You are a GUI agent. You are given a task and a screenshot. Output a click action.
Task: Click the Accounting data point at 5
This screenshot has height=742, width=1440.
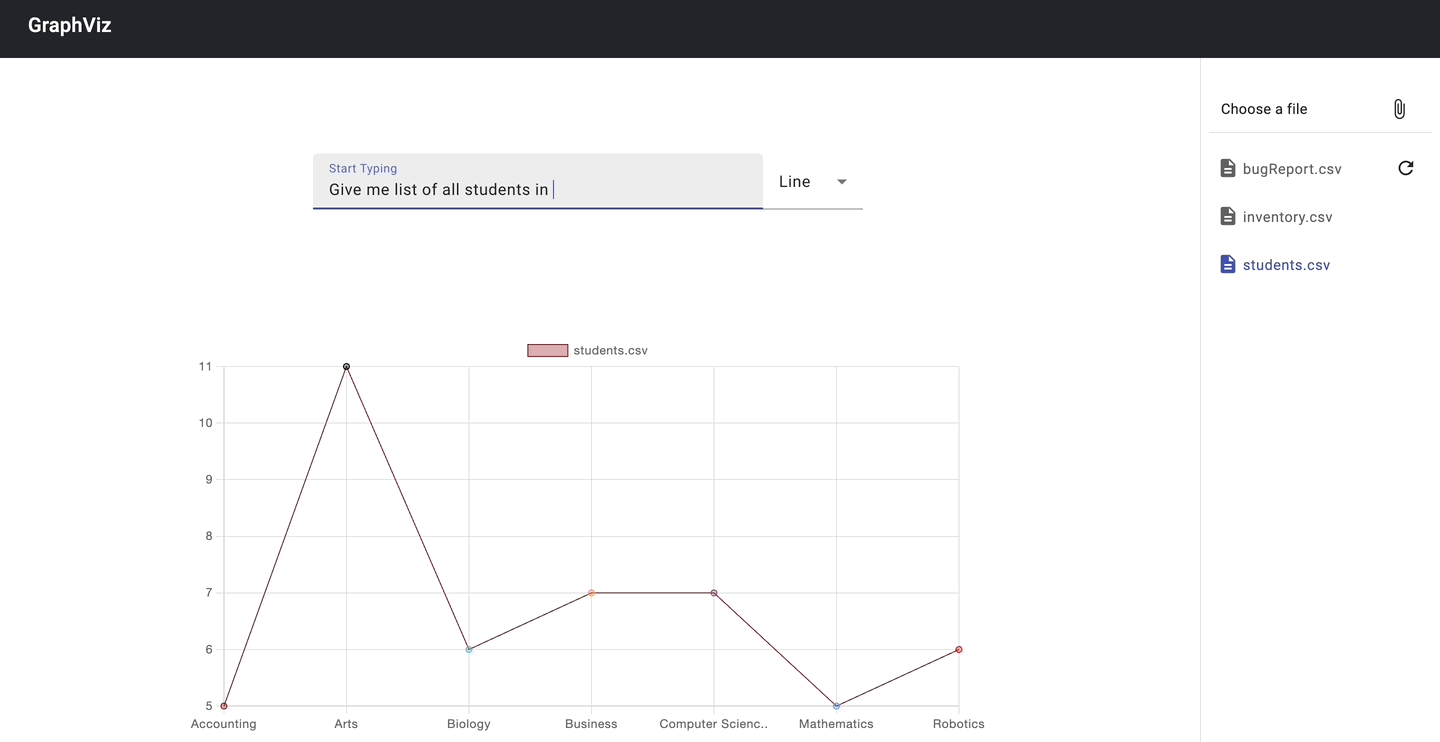point(224,706)
